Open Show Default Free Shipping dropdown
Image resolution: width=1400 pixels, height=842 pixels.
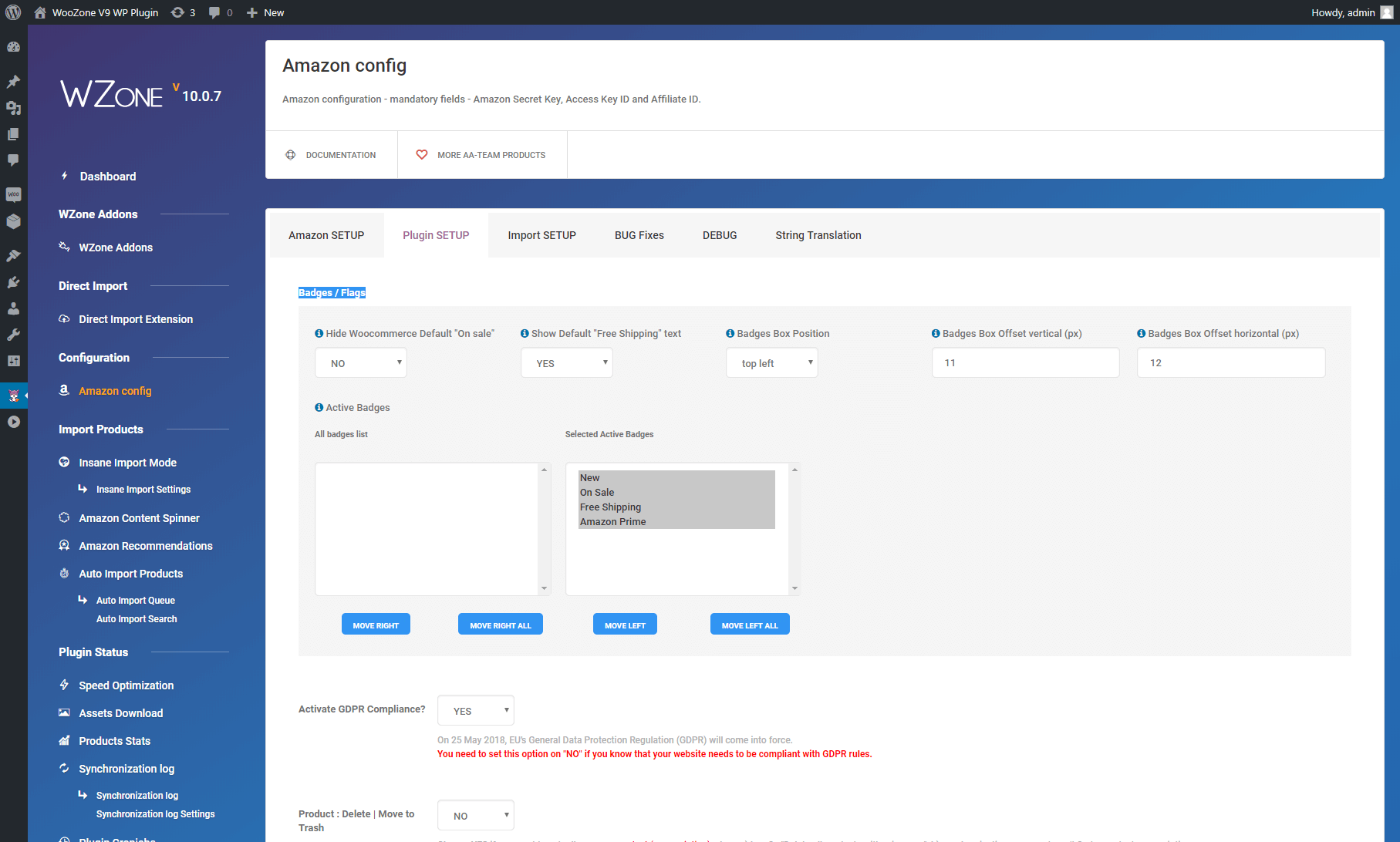pos(566,362)
